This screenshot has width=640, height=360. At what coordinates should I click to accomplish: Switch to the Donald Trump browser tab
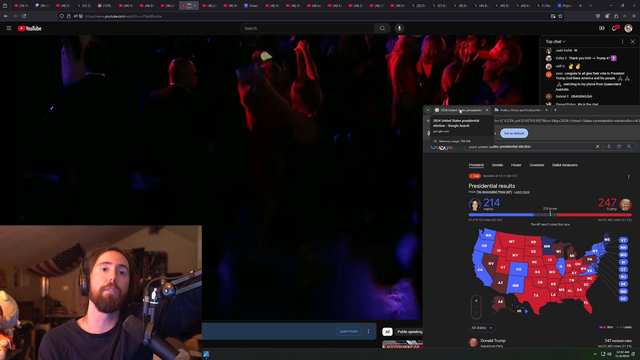click(x=251, y=6)
